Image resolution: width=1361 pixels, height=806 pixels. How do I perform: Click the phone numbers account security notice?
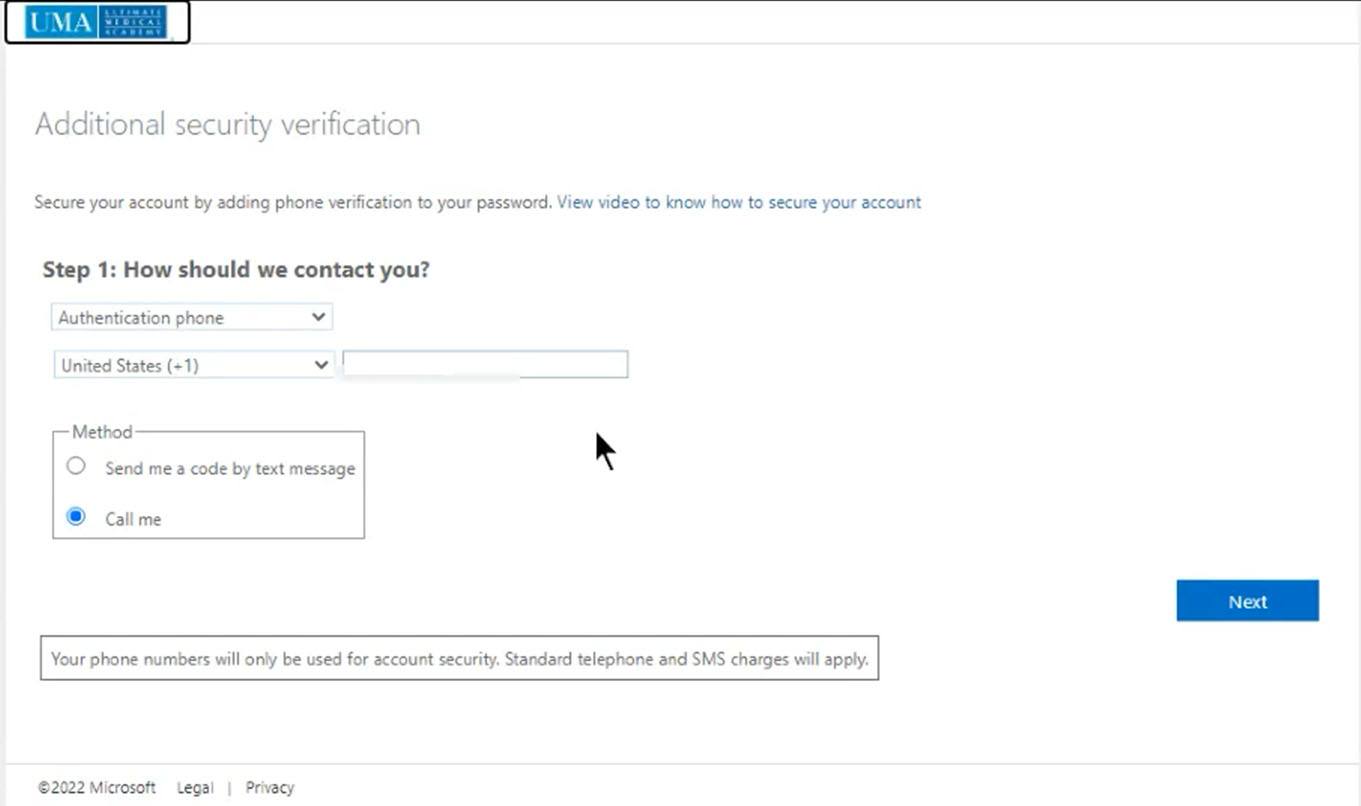coord(459,659)
